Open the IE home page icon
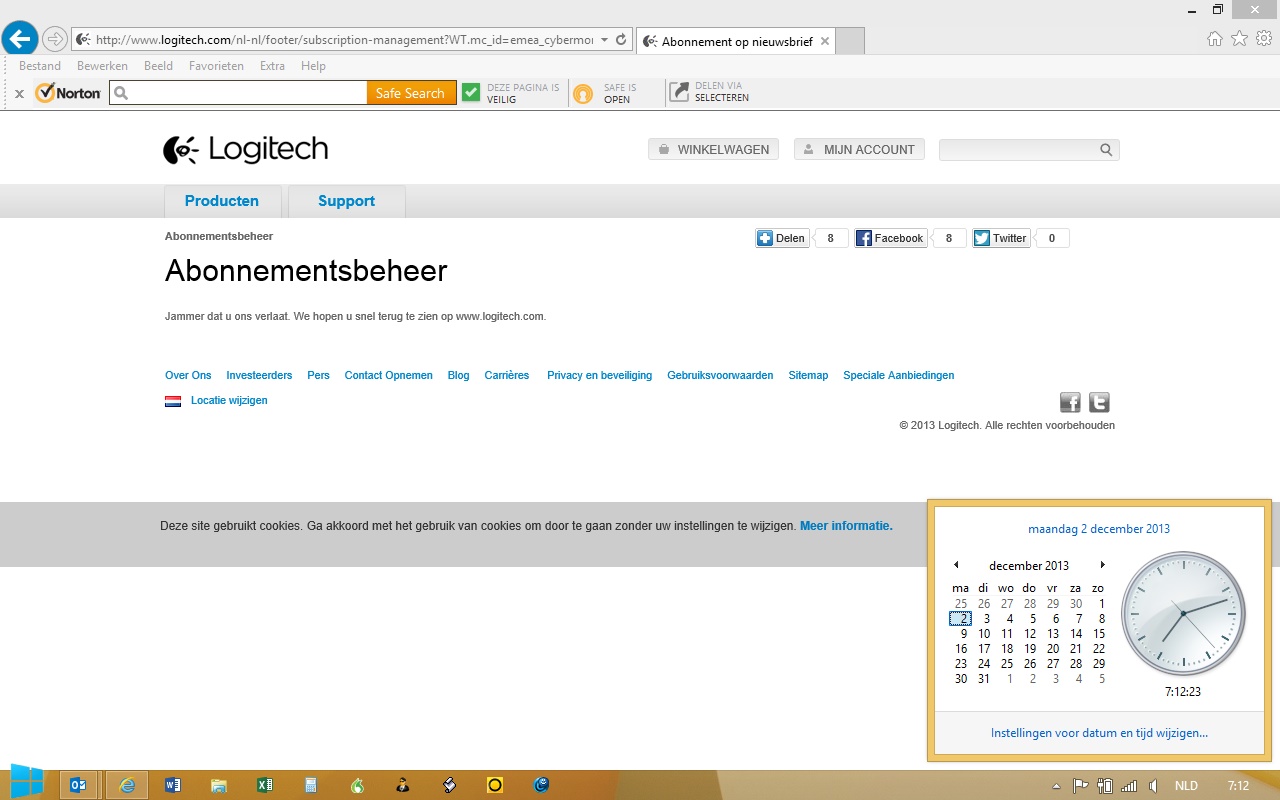 1214,39
